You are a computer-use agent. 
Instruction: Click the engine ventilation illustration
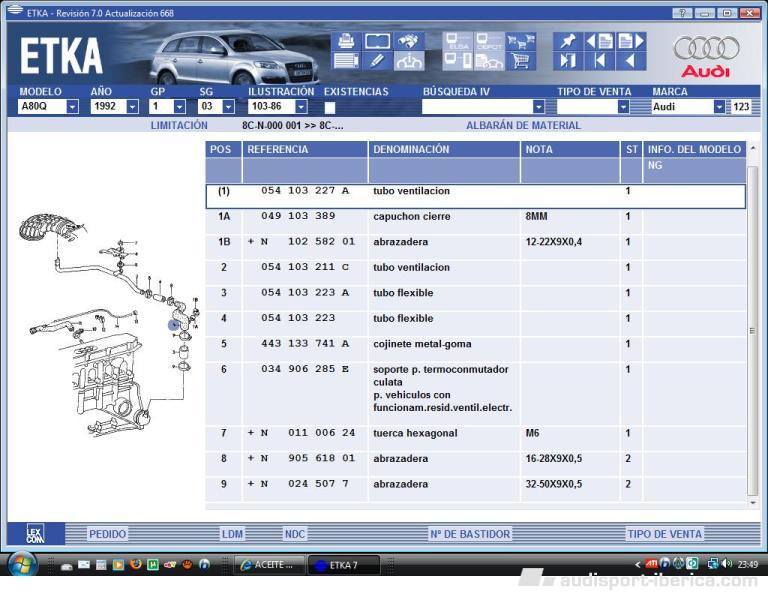tap(107, 324)
